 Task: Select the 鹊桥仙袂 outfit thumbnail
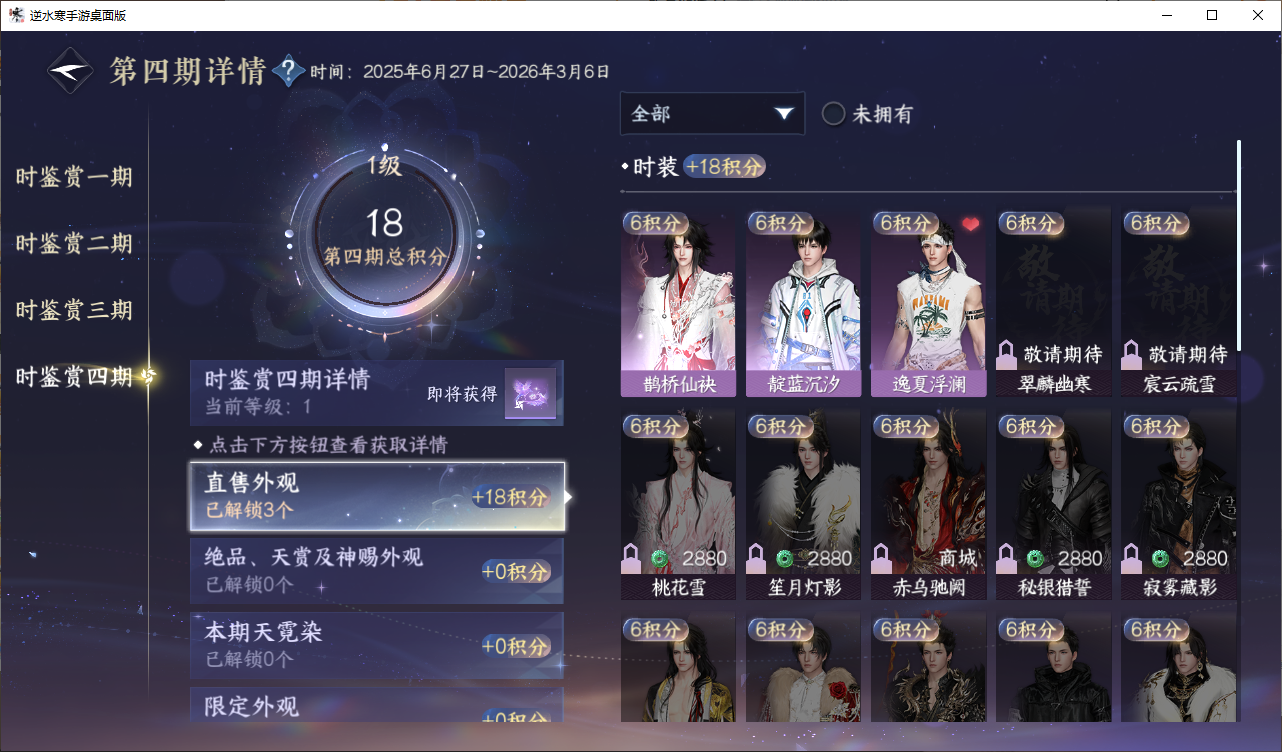point(678,304)
